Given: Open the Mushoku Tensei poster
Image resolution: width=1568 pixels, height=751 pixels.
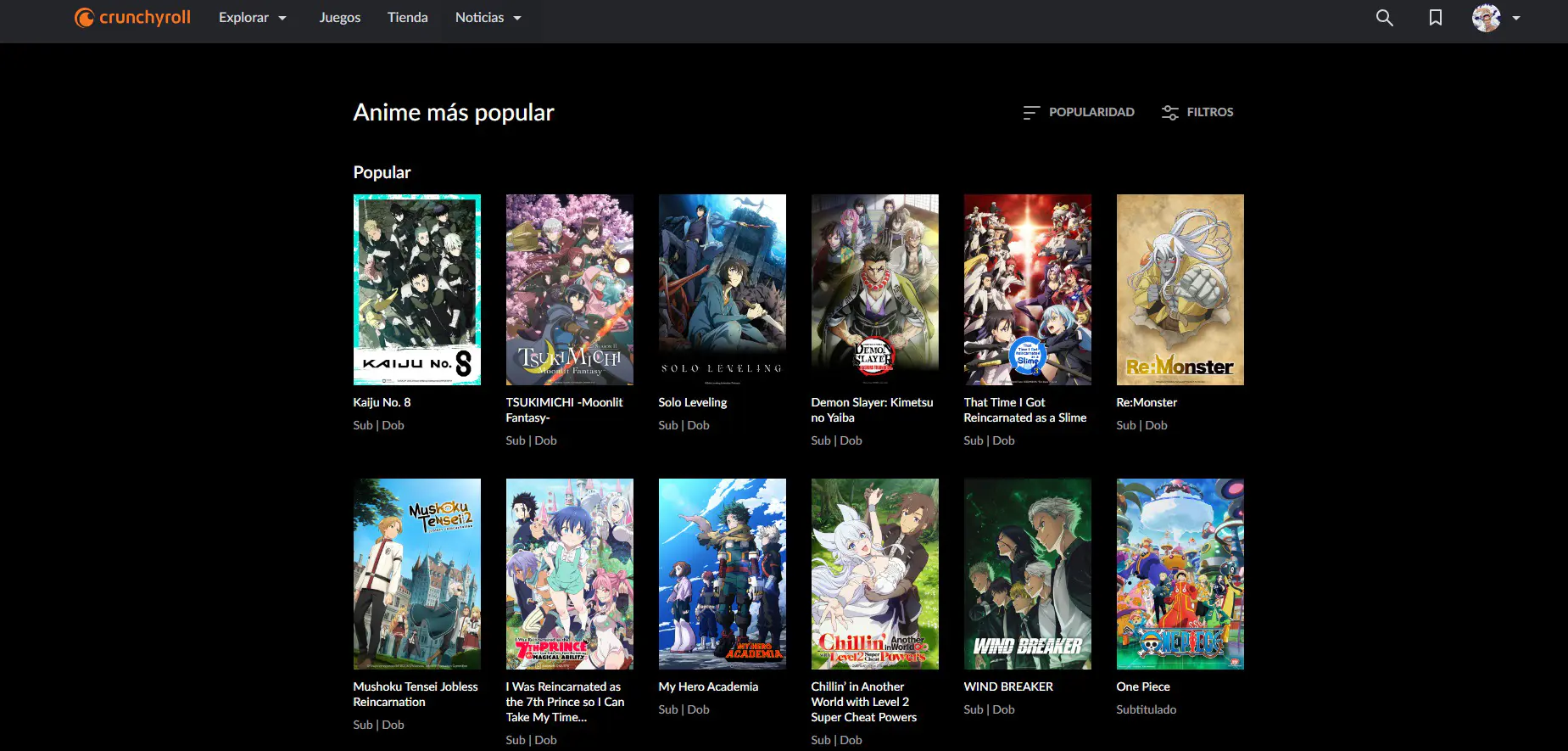Looking at the screenshot, I should click(417, 574).
